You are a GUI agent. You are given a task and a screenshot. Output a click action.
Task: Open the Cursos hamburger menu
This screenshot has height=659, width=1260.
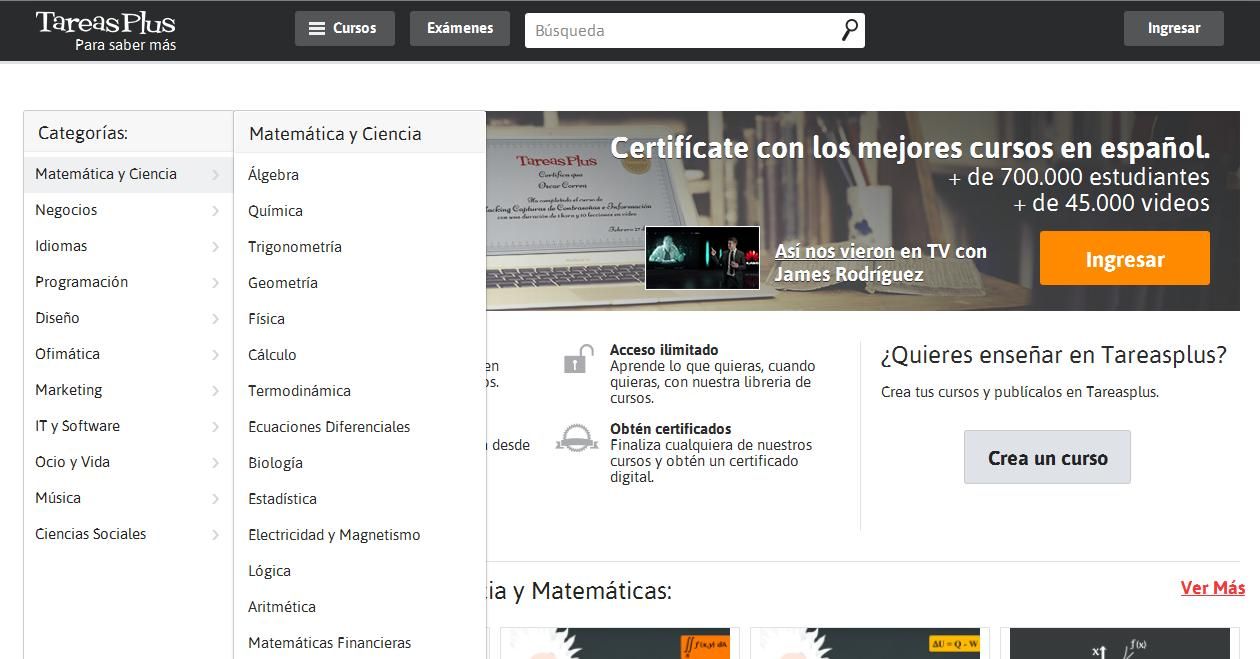(x=344, y=28)
